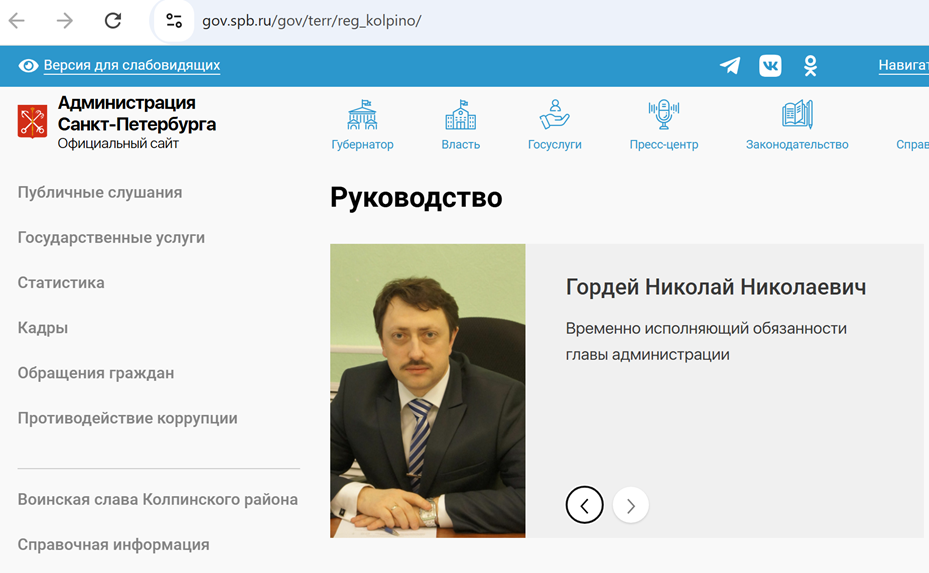This screenshot has height=573, width=929.
Task: Click the administration head's photo
Action: [427, 391]
